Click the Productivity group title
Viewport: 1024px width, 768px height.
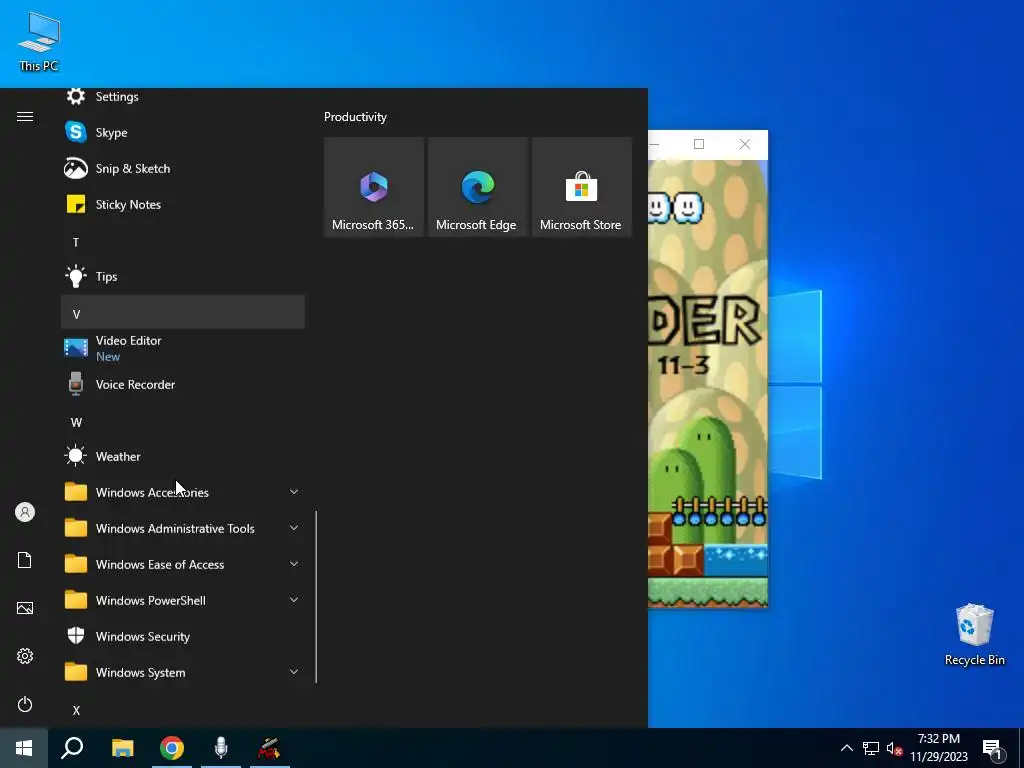(355, 117)
